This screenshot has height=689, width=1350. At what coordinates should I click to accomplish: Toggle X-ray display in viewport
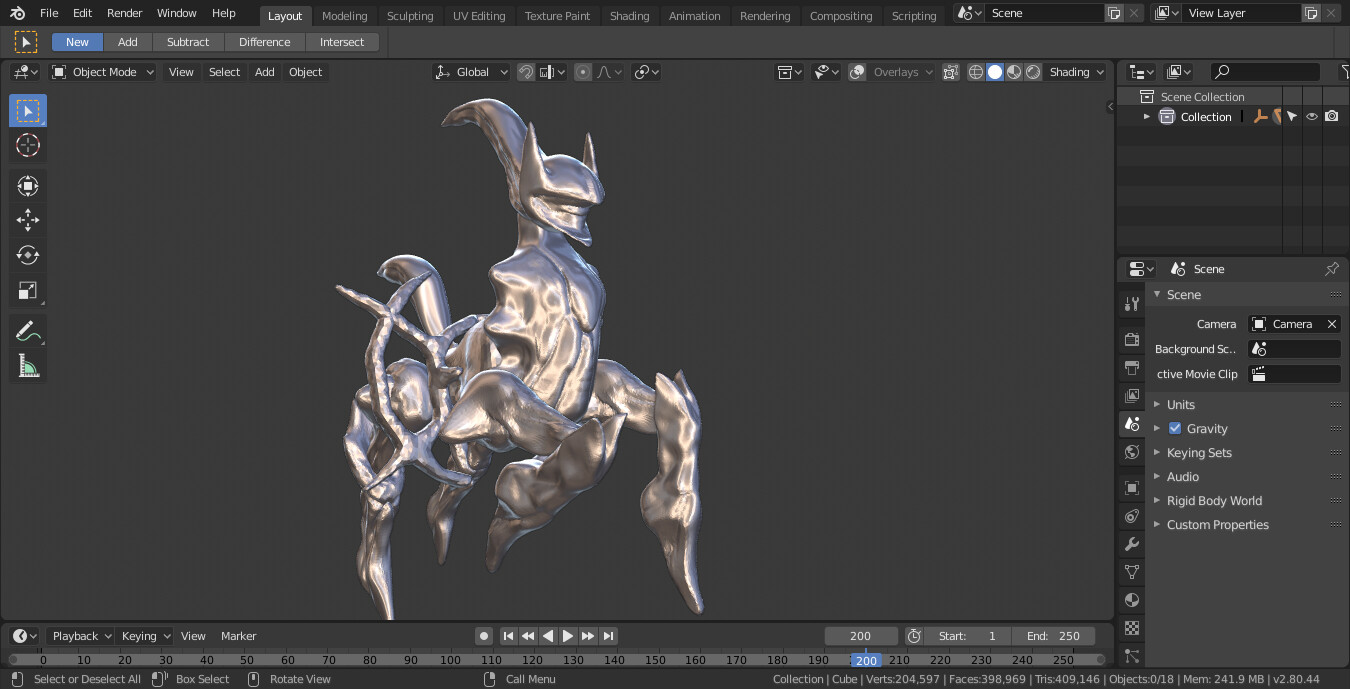click(950, 72)
